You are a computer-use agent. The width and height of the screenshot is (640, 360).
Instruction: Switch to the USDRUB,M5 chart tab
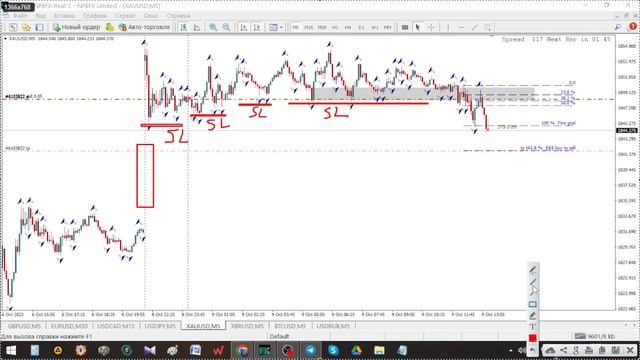(x=333, y=326)
